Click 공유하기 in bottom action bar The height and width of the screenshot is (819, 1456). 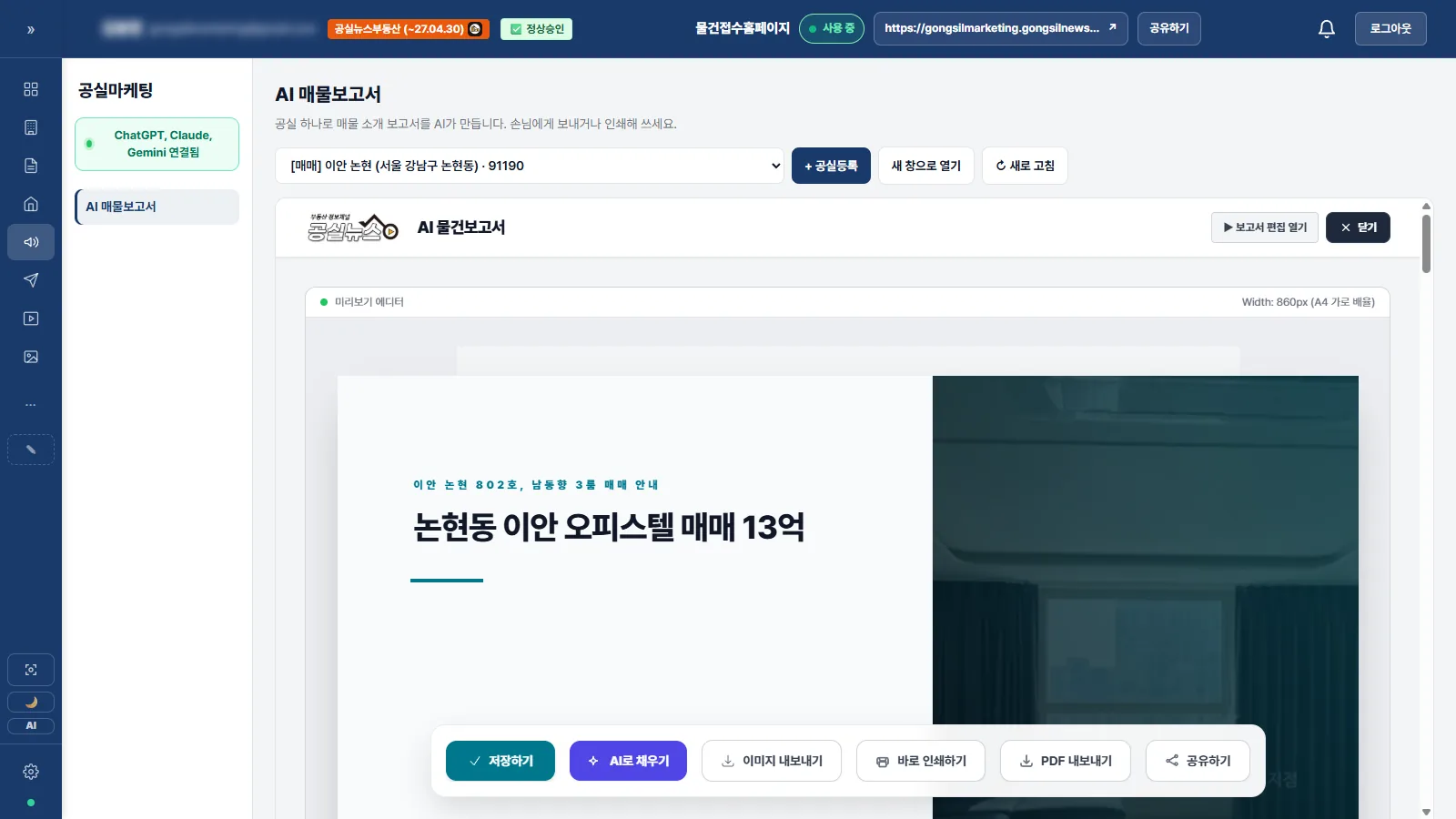tap(1198, 761)
